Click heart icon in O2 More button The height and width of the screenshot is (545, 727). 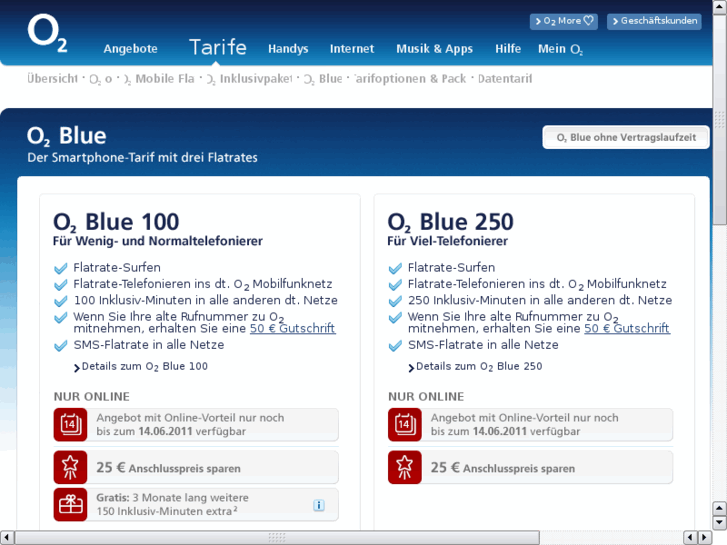tap(588, 20)
